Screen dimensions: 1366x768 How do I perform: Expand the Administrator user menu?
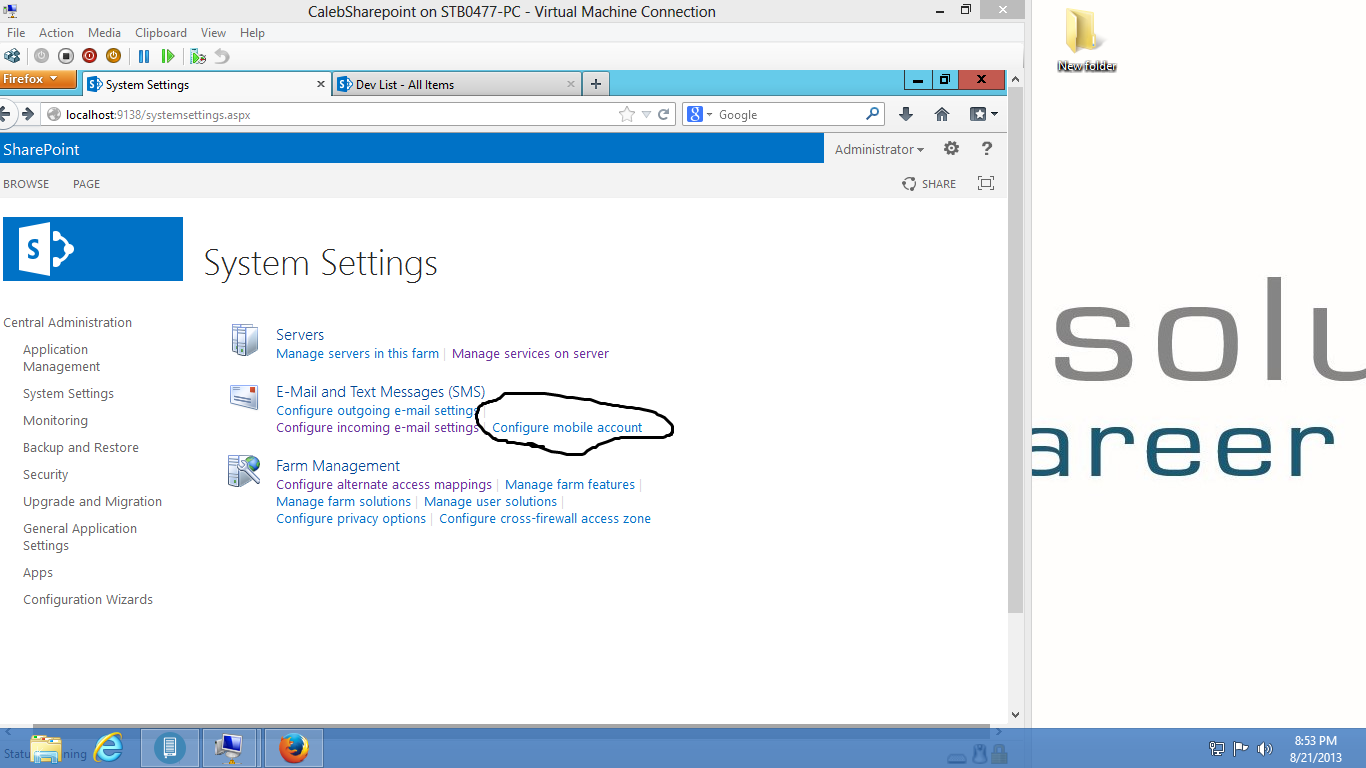pyautogui.click(x=879, y=149)
